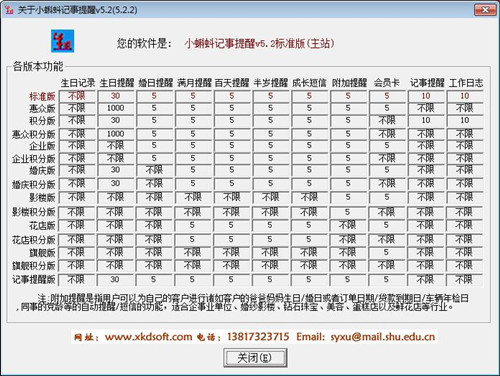Click 标准版 生日提醒 cell showing 30
The height and width of the screenshot is (376, 500).
115,96
